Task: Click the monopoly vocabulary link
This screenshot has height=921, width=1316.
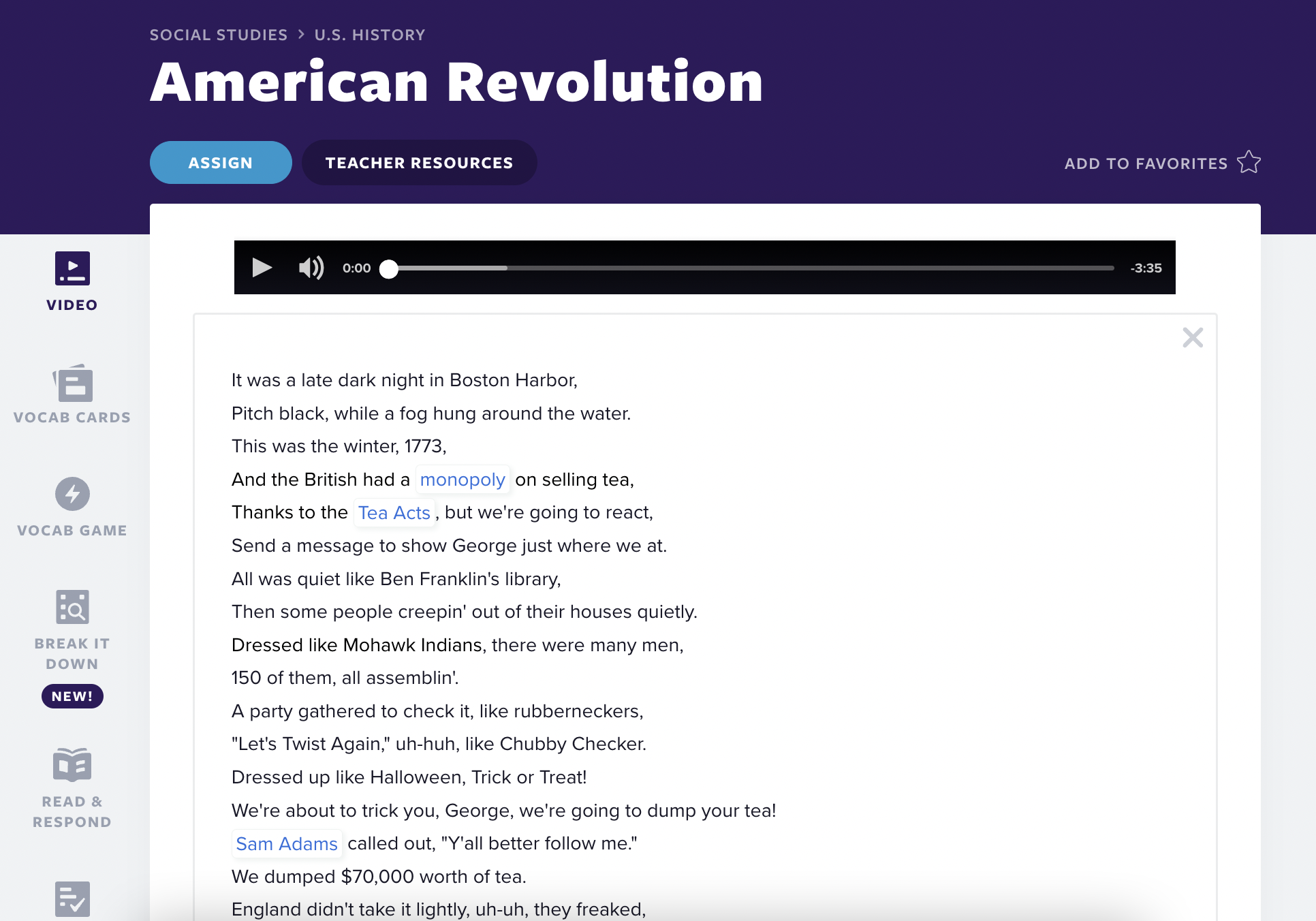Action: pyautogui.click(x=463, y=479)
